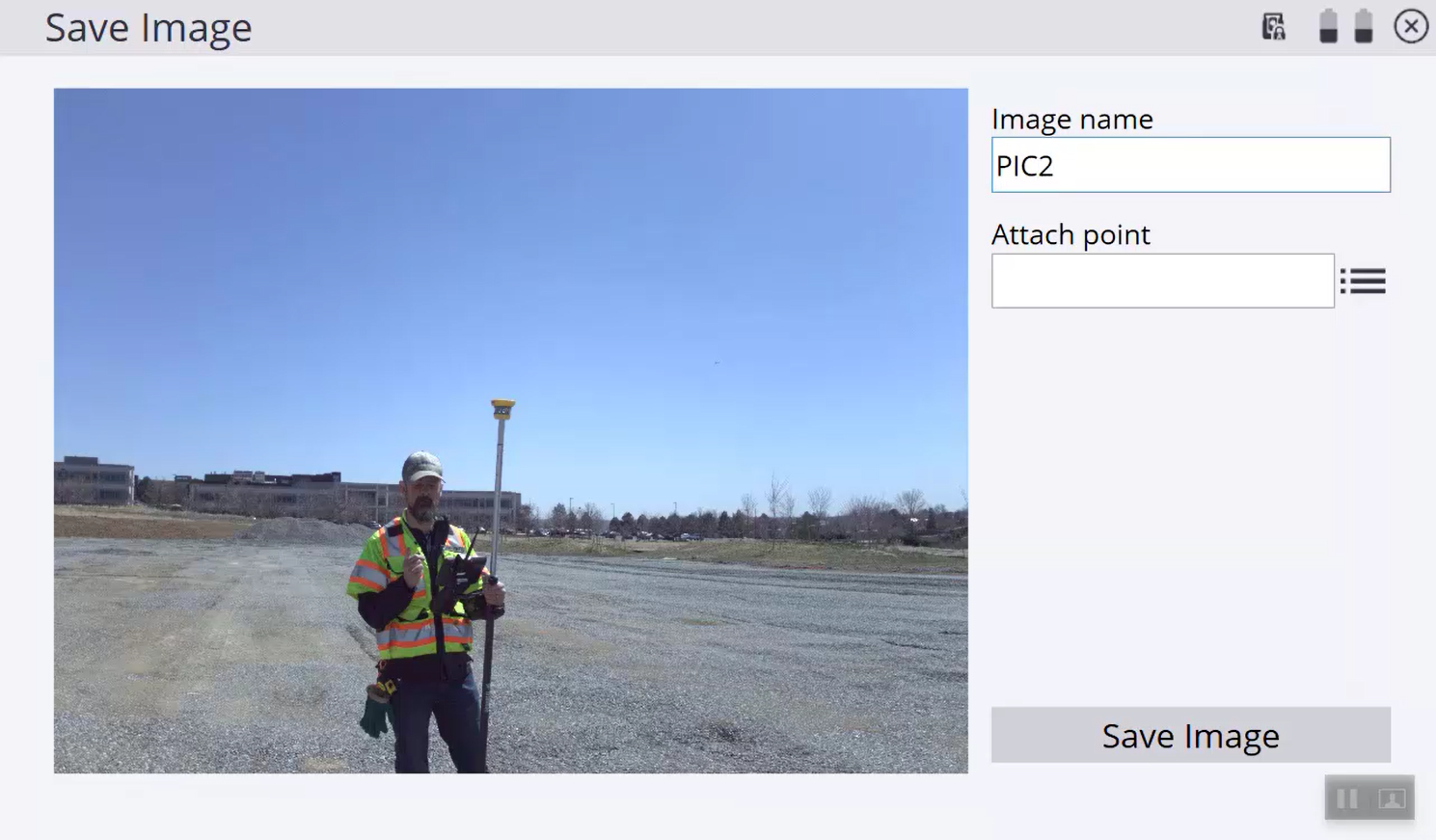Click the yellow GNSS receiver in the photo
The height and width of the screenshot is (840, 1436).
click(502, 409)
